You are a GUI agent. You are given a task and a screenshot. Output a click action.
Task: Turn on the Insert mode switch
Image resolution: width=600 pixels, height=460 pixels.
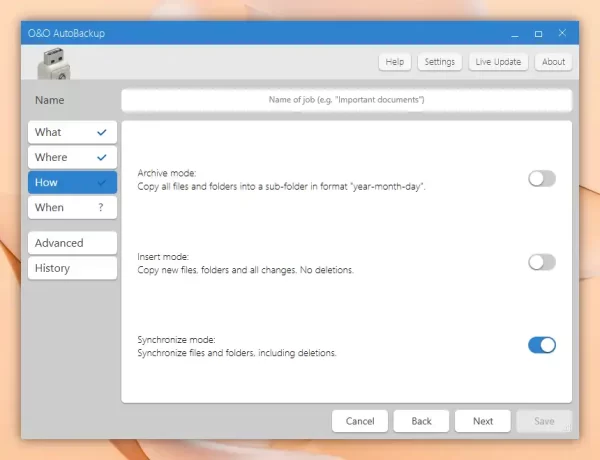tap(542, 262)
